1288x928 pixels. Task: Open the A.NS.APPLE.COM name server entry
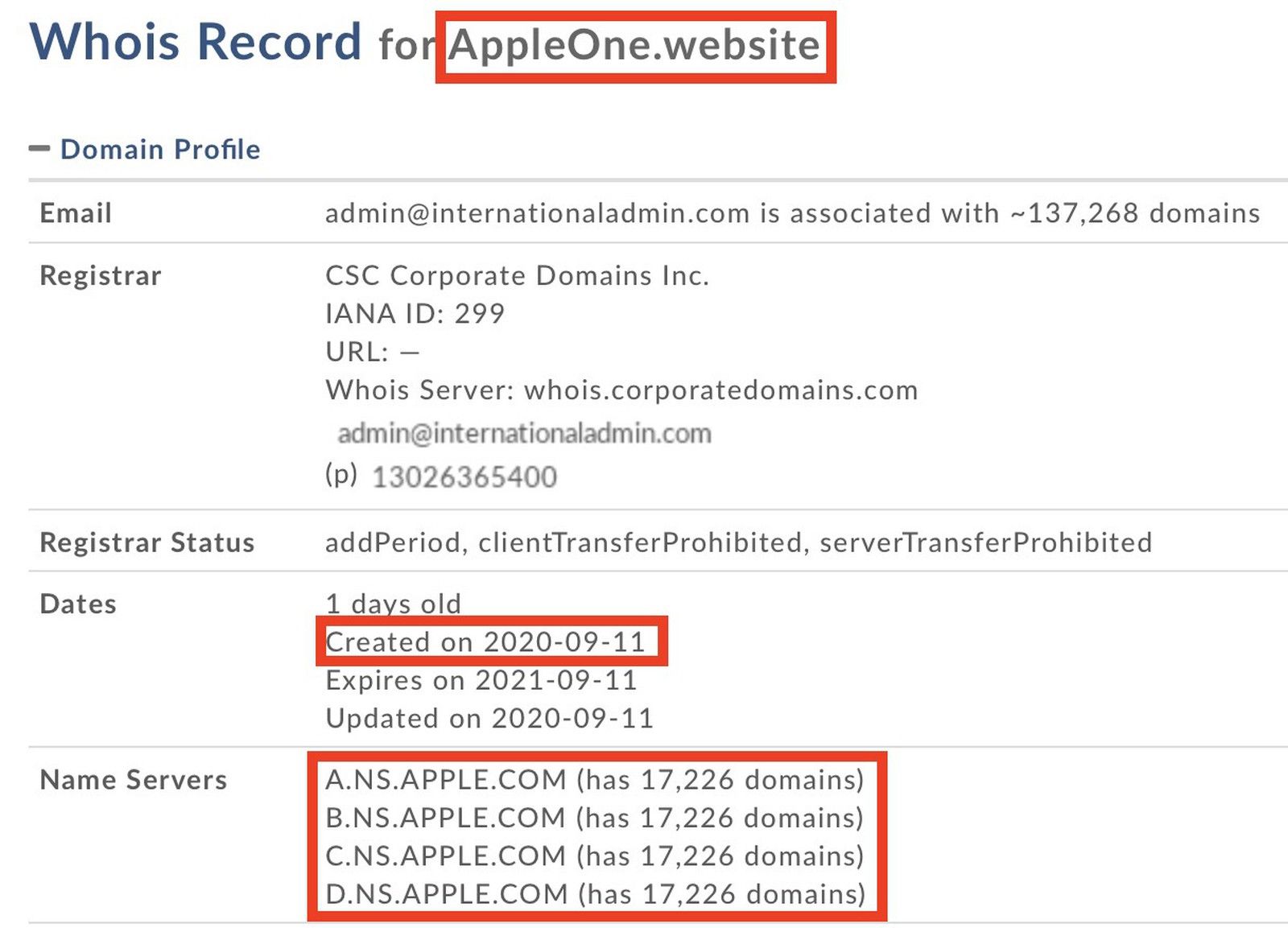click(x=446, y=780)
